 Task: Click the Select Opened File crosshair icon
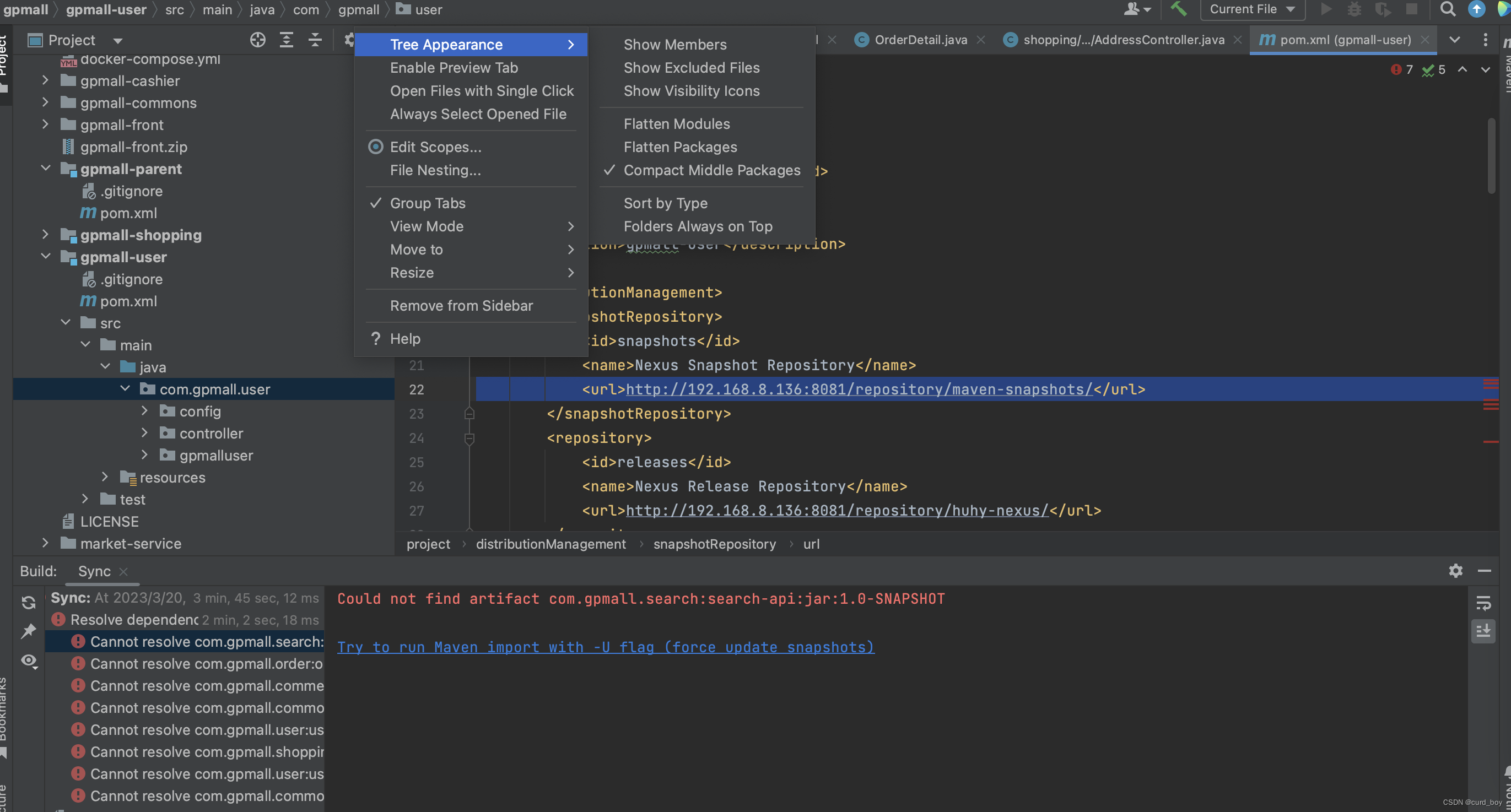(257, 40)
